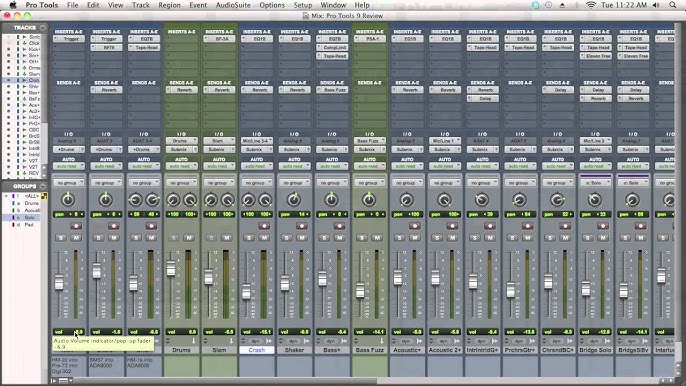Open the Slam track input selector
The image size is (686, 386).
[219, 141]
